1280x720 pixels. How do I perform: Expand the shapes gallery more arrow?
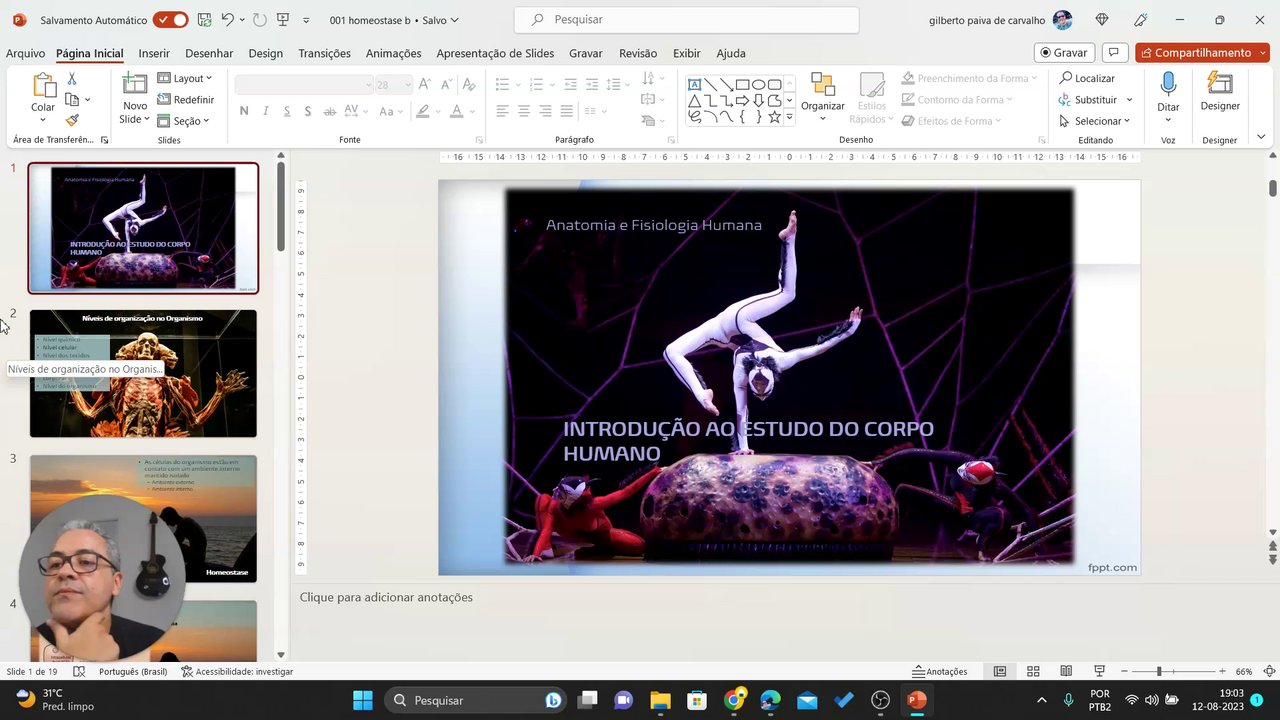[x=789, y=117]
